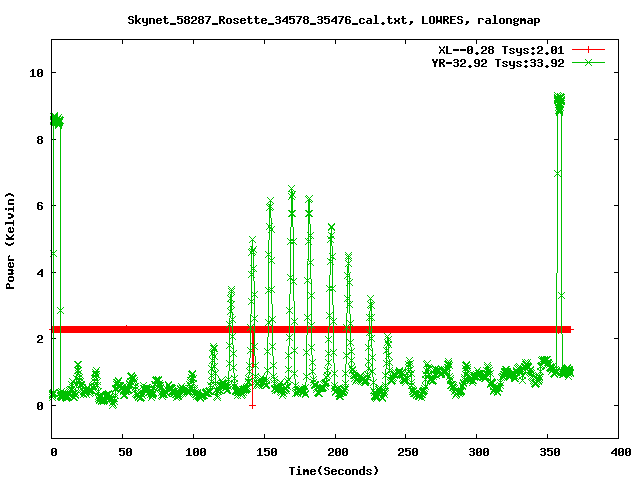The width and height of the screenshot is (640, 480).
Task: Click the y-axis tick label 6
Action: 40,206
